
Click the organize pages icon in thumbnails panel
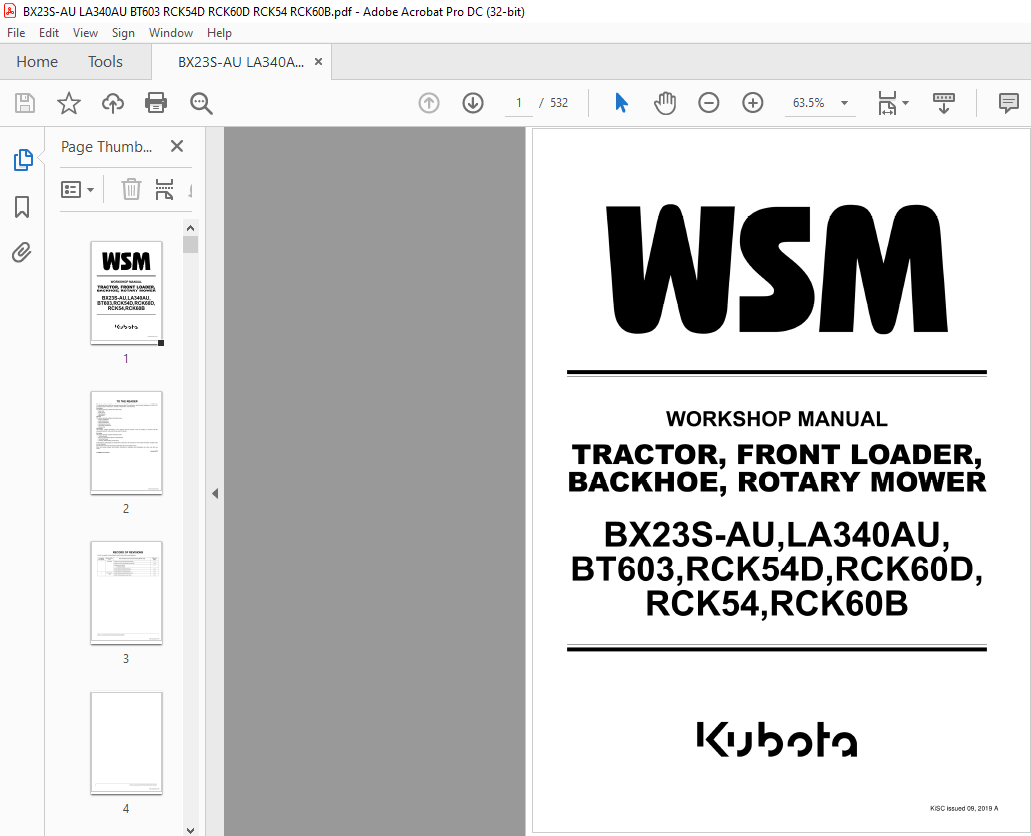164,189
